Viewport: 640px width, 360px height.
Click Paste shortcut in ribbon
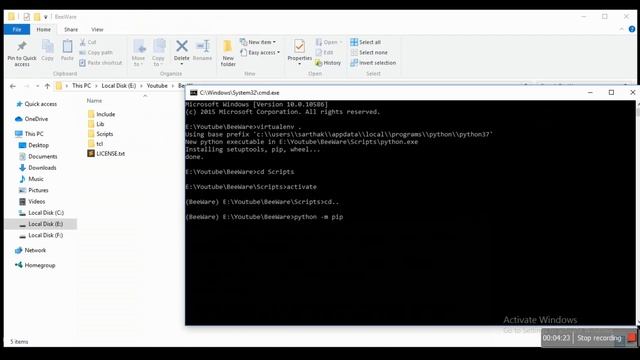pos(101,63)
